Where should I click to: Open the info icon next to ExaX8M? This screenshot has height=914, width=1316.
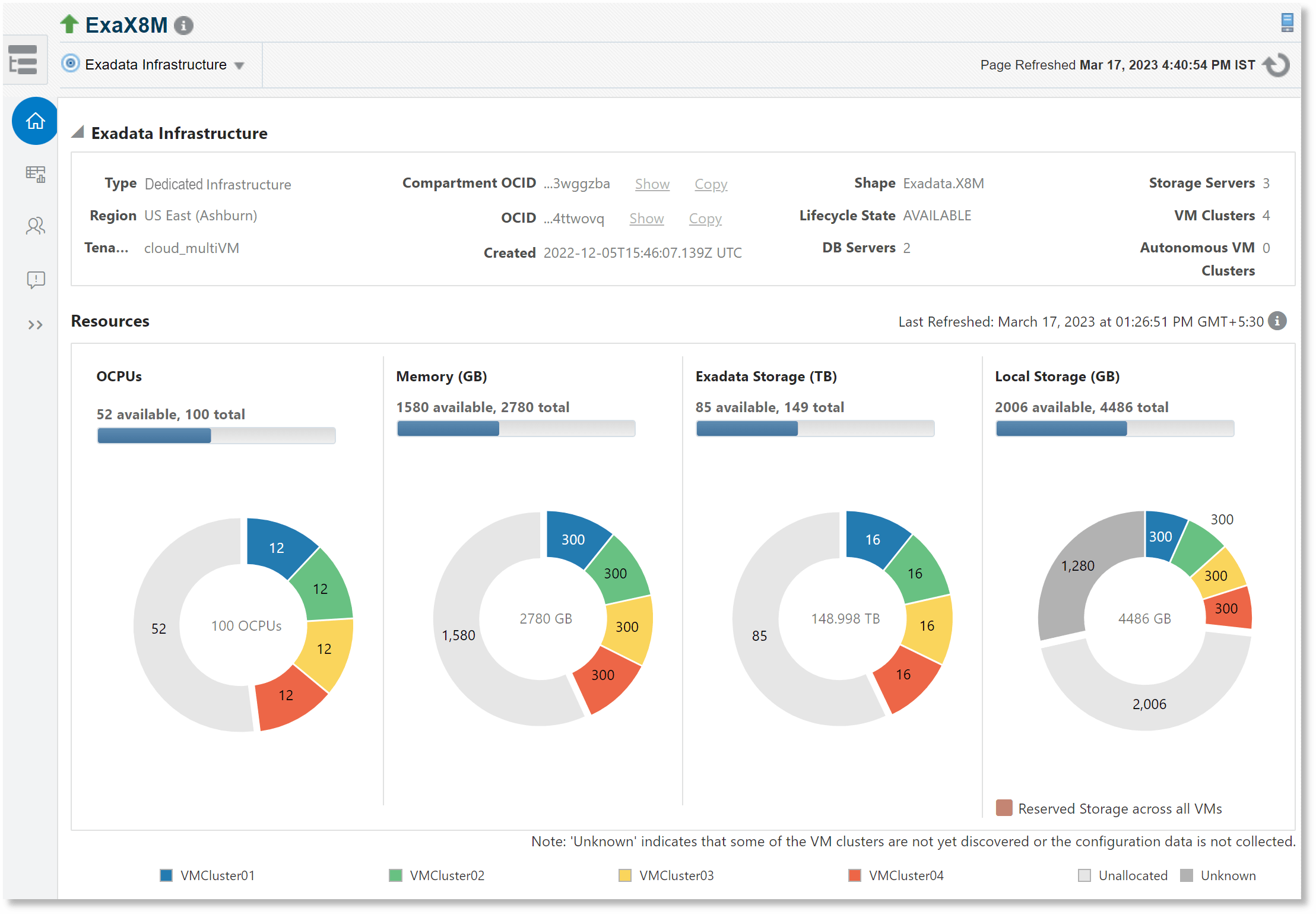tap(183, 26)
